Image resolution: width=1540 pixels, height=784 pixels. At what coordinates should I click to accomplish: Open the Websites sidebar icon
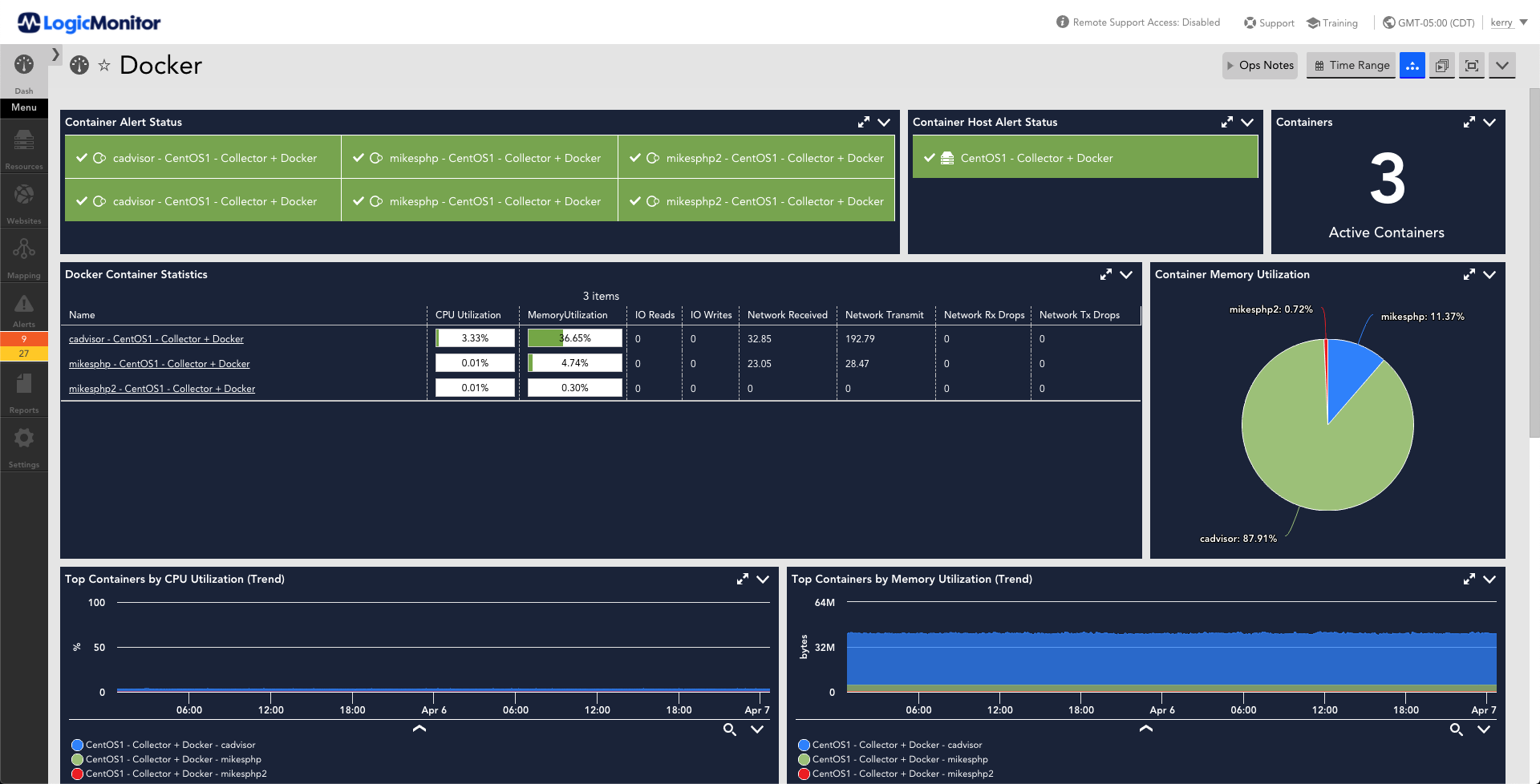tap(24, 202)
